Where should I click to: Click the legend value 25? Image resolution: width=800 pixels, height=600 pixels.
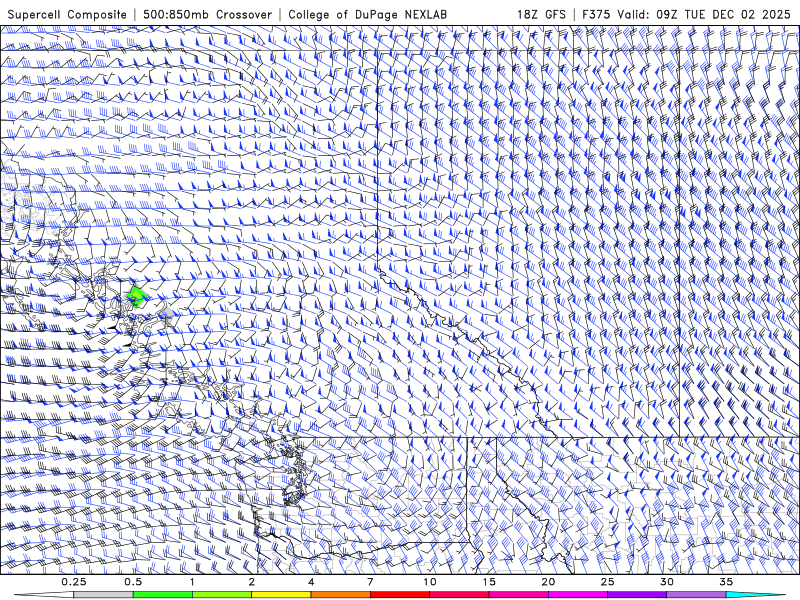pyautogui.click(x=608, y=582)
